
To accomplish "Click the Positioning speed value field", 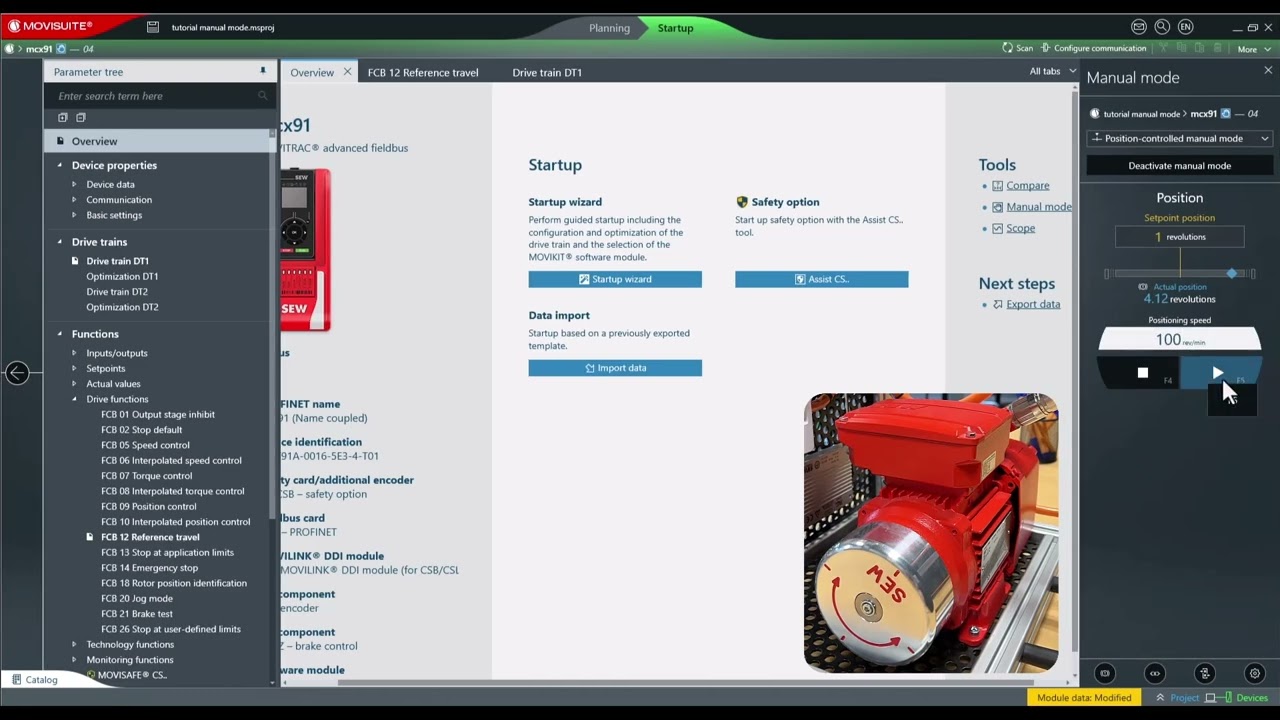I will tap(1180, 340).
